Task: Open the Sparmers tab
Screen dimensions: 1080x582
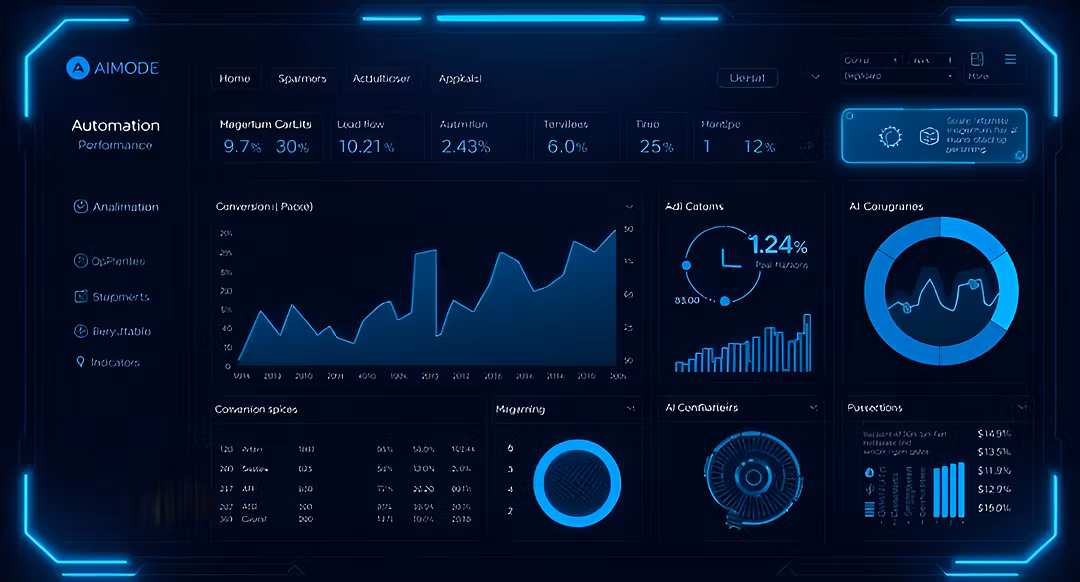Action: click(x=302, y=78)
